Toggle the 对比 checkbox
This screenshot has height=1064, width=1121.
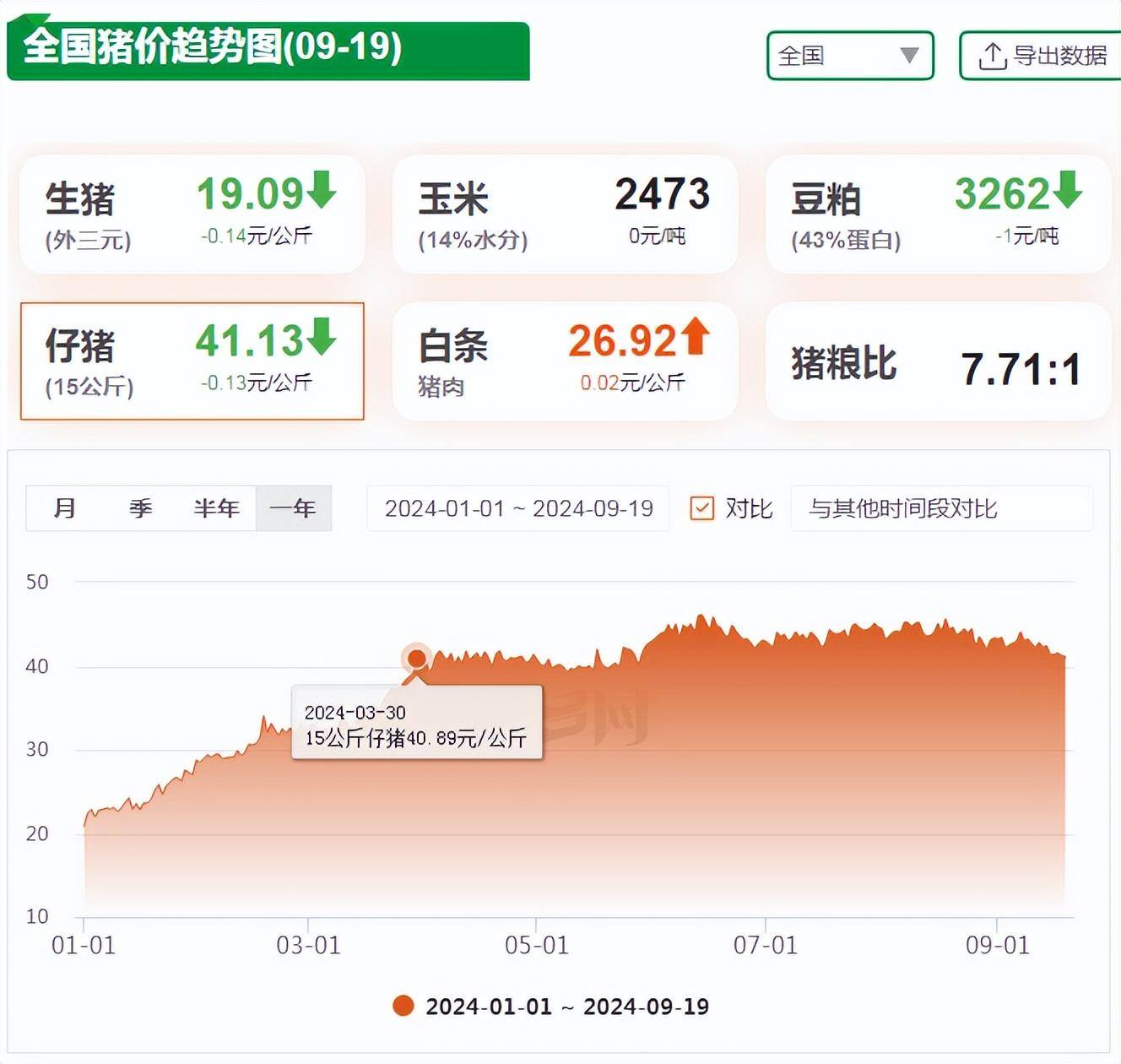[x=702, y=508]
